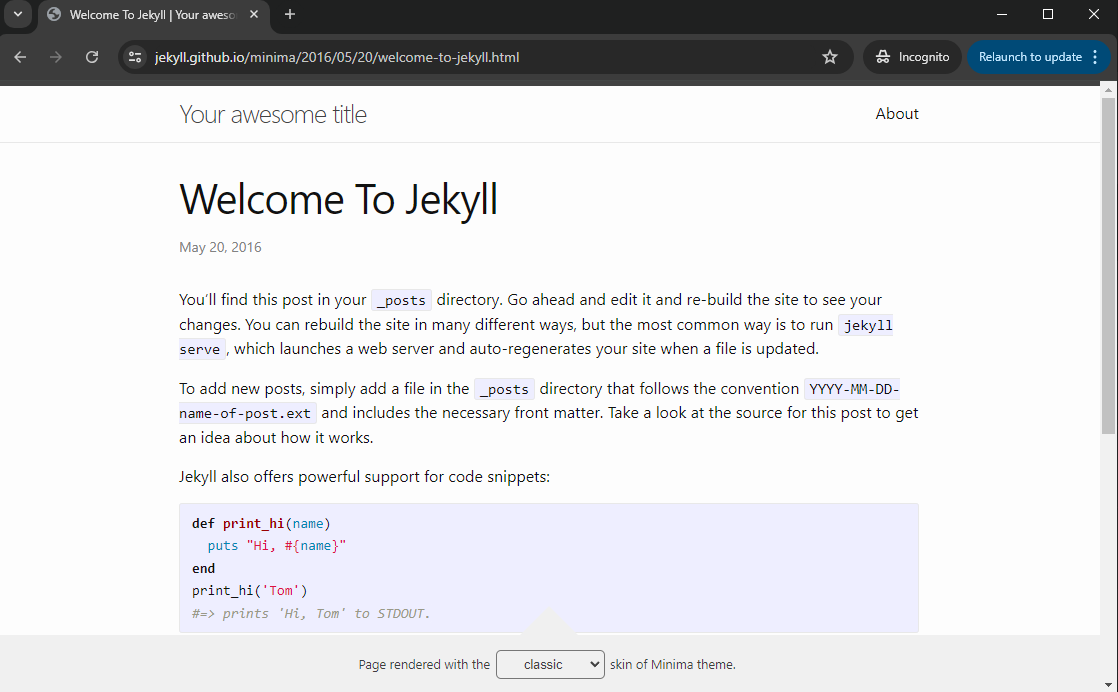The image size is (1118, 692).
Task: Open the About page link
Action: pyautogui.click(x=896, y=114)
